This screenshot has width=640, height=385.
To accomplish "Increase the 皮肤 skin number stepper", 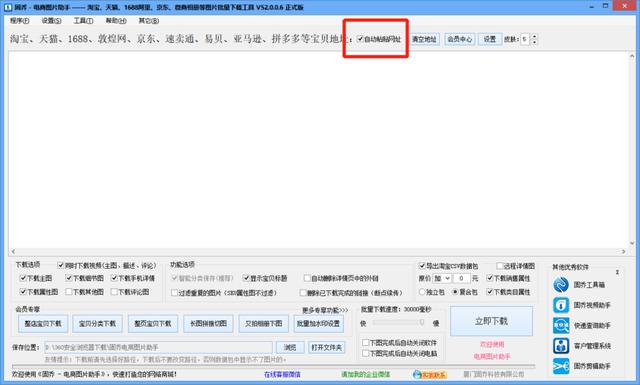I will [534, 37].
